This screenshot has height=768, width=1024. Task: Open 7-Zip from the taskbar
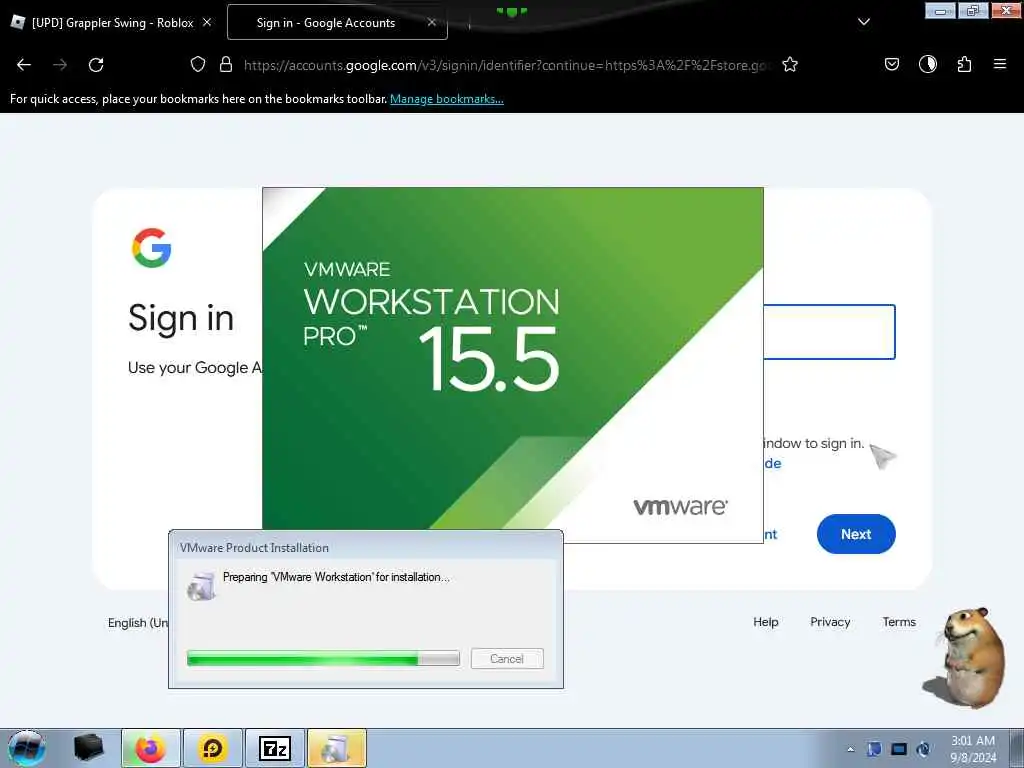tap(275, 748)
